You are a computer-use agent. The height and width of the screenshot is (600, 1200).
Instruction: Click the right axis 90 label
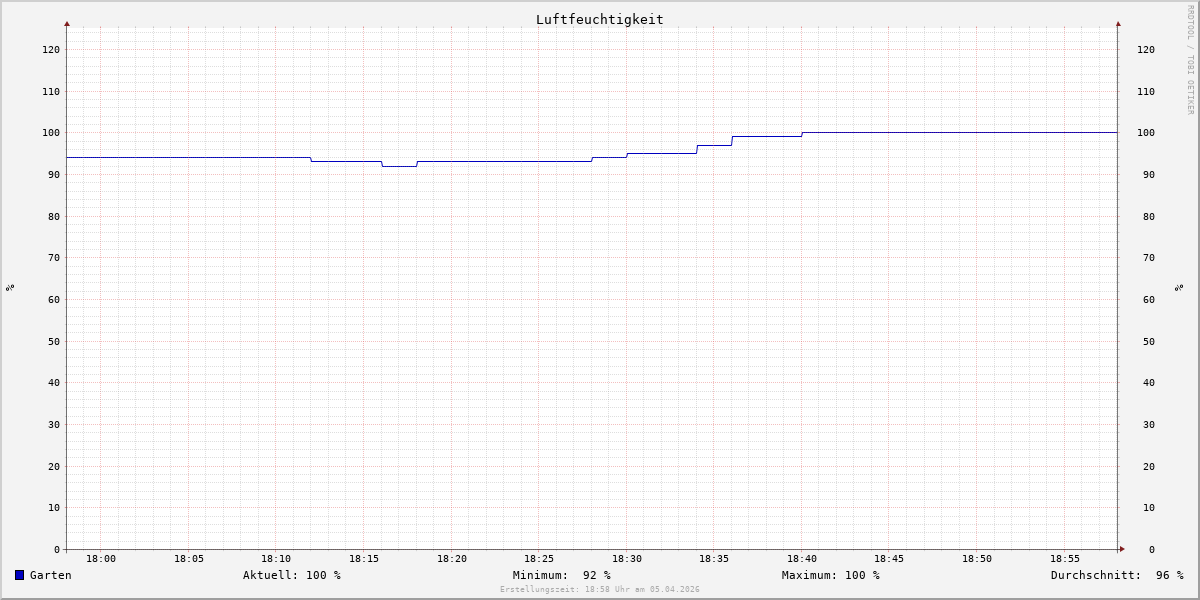[x=1149, y=175]
